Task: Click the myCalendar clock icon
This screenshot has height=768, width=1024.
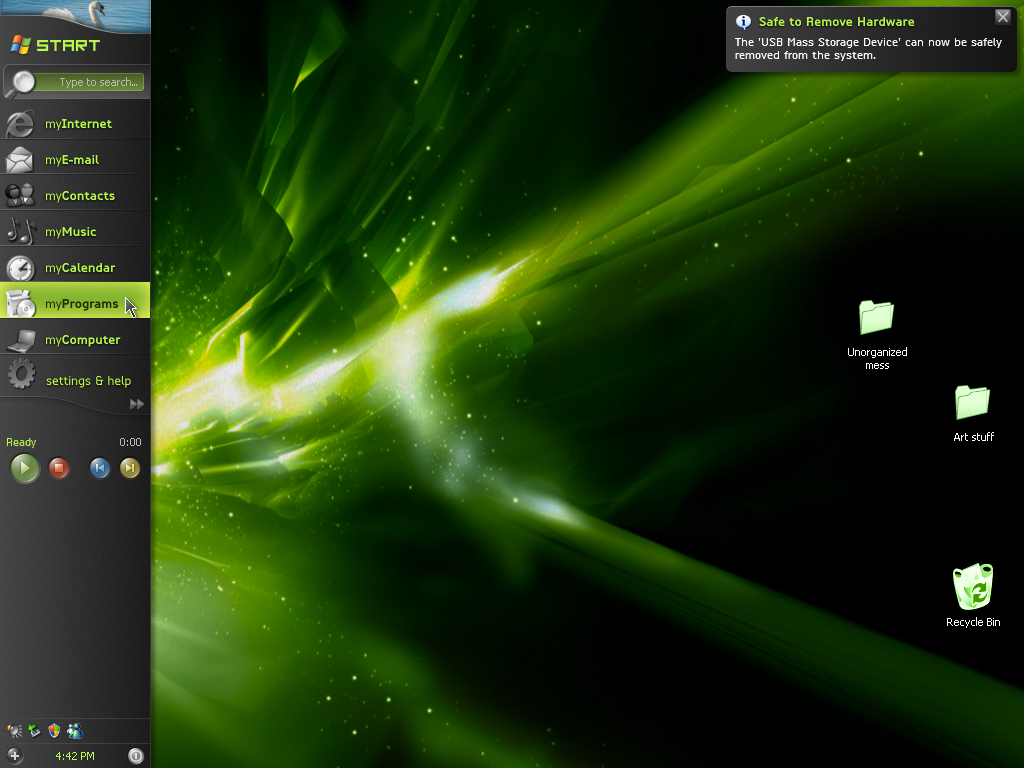Action: [20, 268]
